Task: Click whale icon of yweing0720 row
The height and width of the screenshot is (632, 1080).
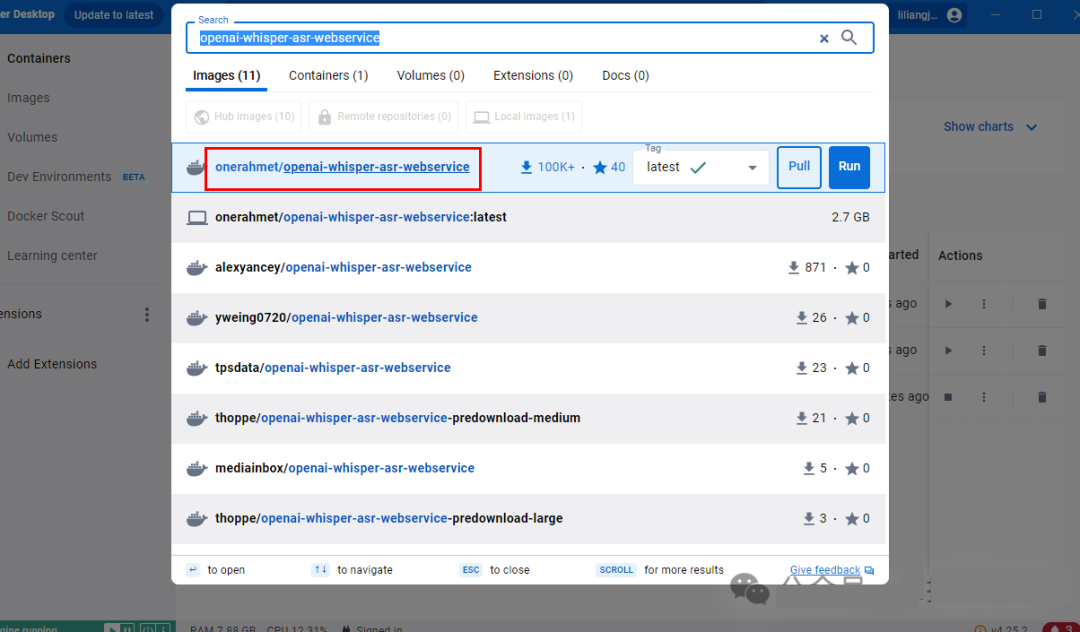Action: 197,318
